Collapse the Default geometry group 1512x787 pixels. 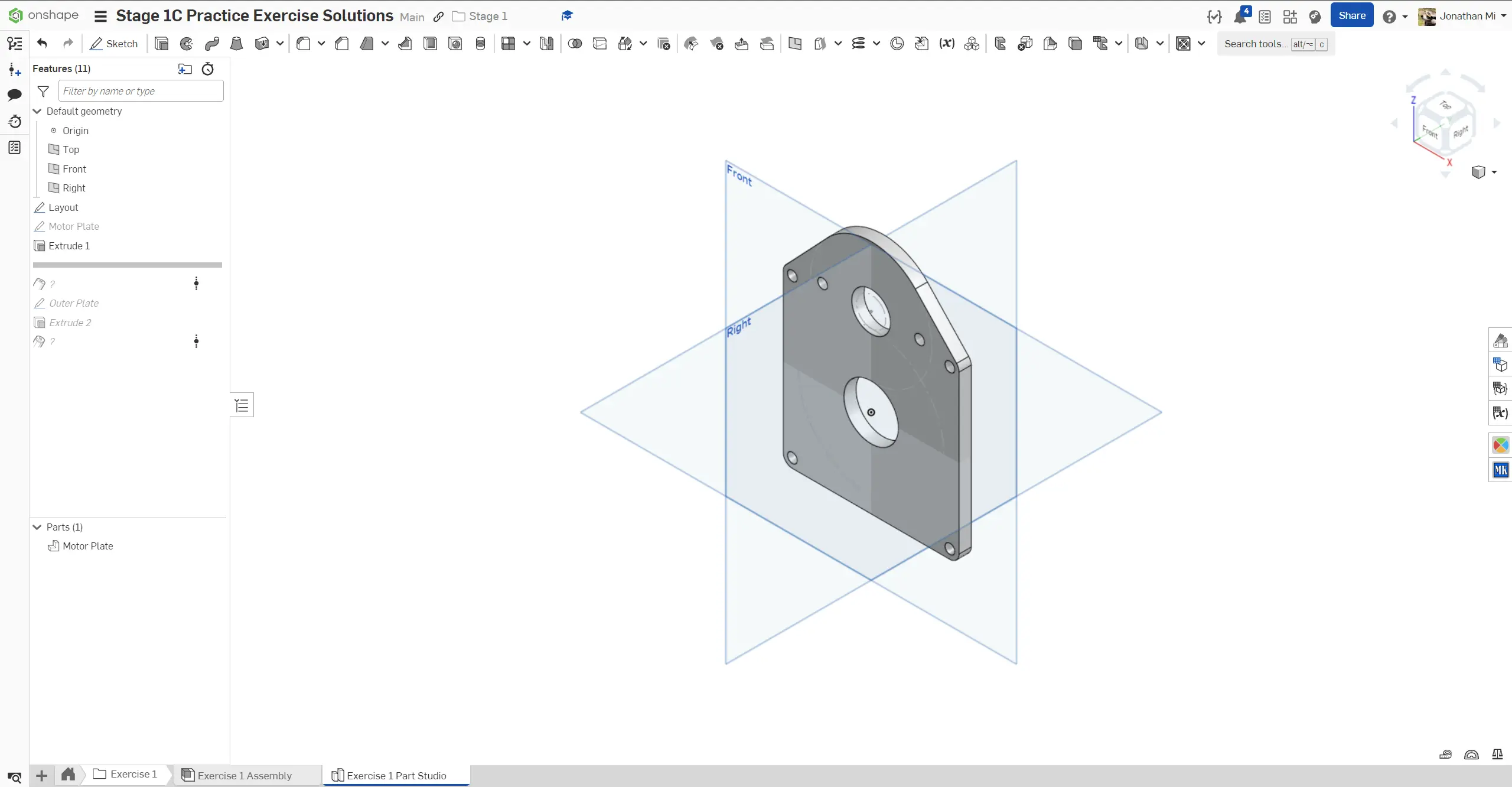pos(37,111)
